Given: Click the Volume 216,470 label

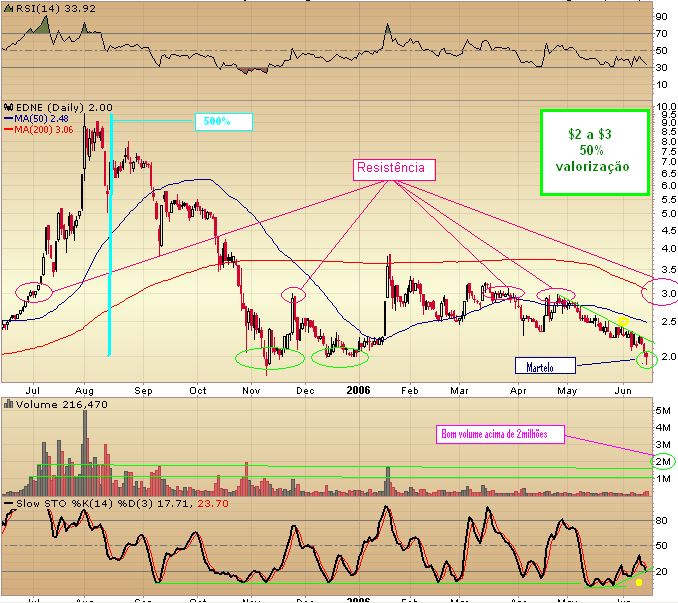Looking at the screenshot, I should 61,405.
